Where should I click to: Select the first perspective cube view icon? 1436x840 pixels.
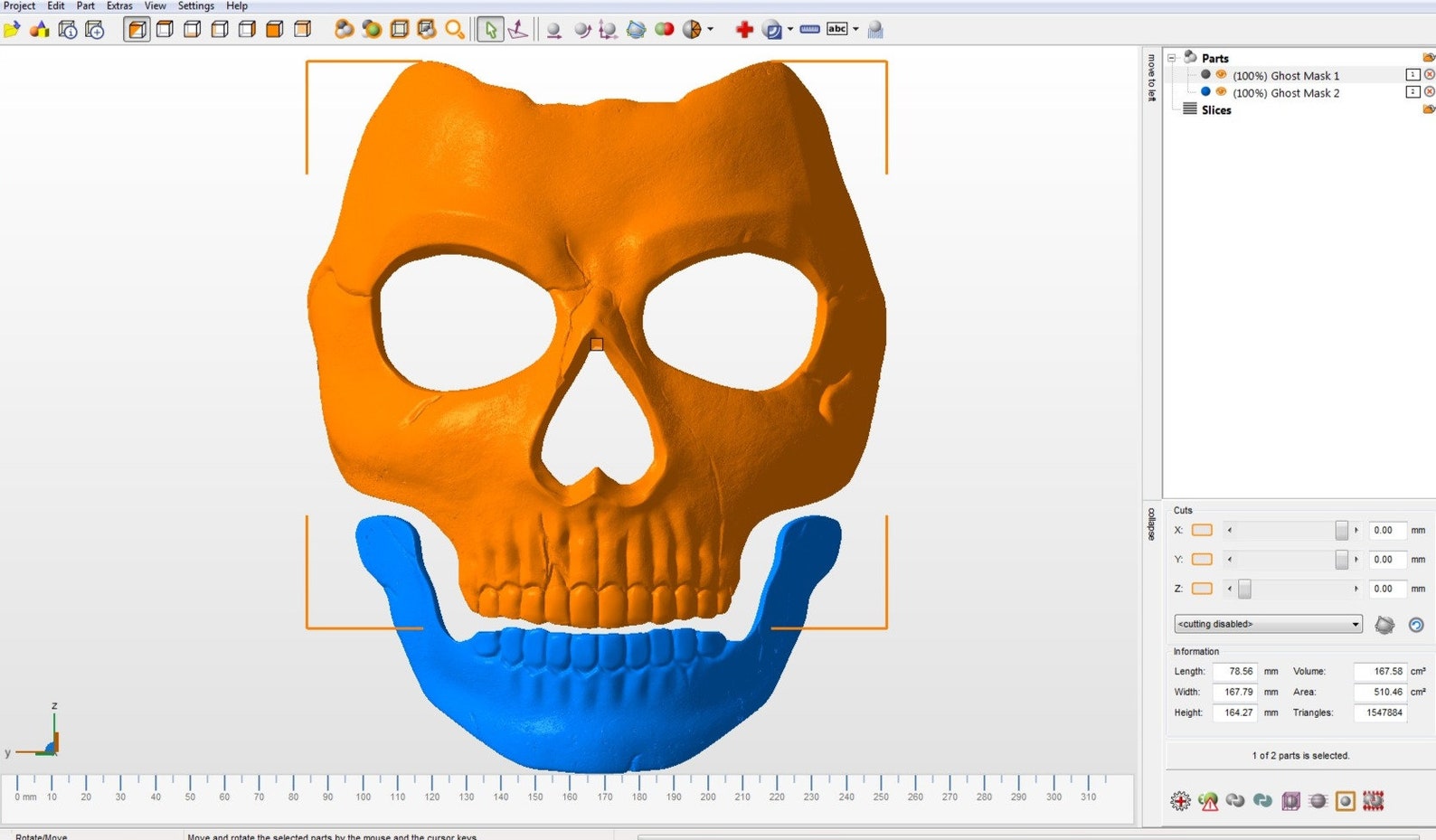137,30
